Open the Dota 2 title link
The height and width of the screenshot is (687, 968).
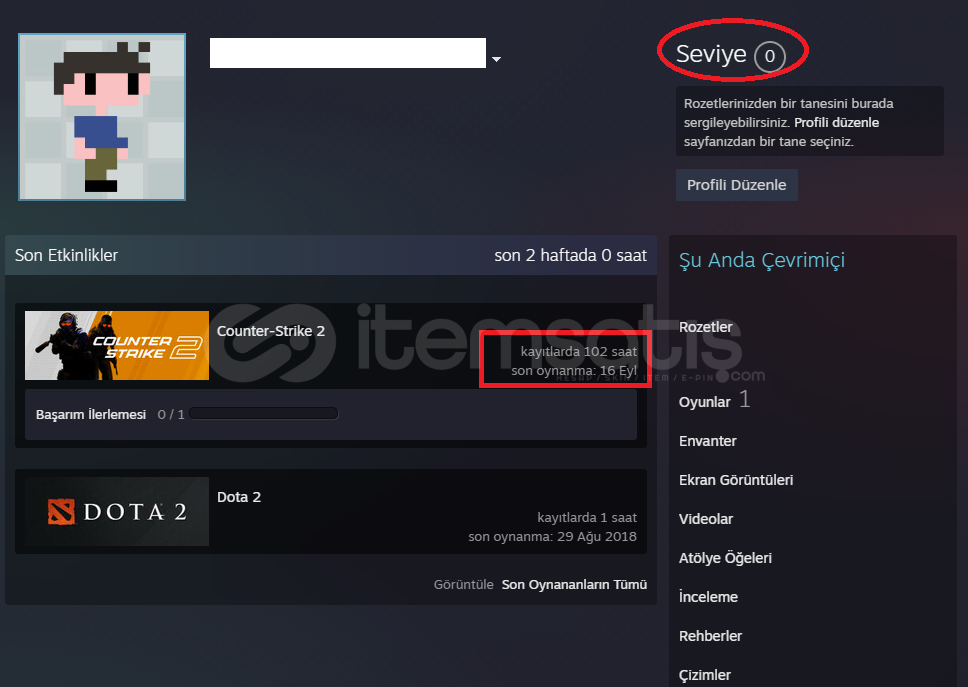point(239,497)
